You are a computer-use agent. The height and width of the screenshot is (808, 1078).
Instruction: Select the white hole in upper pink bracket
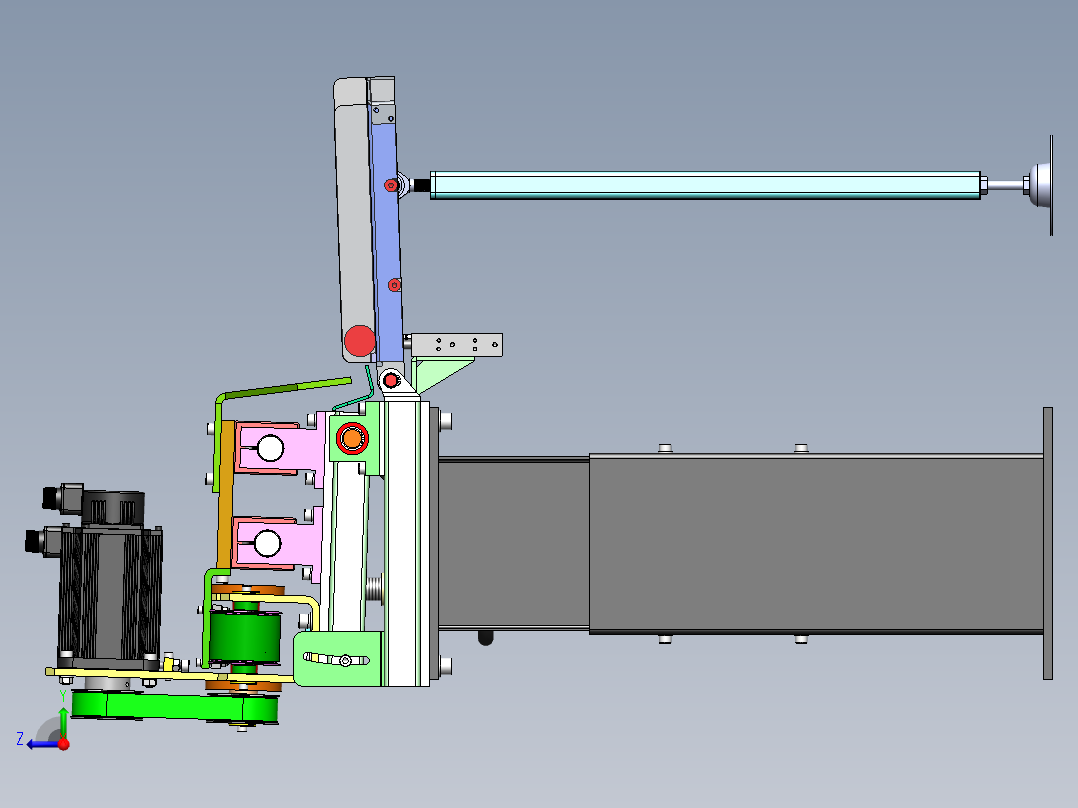(270, 448)
